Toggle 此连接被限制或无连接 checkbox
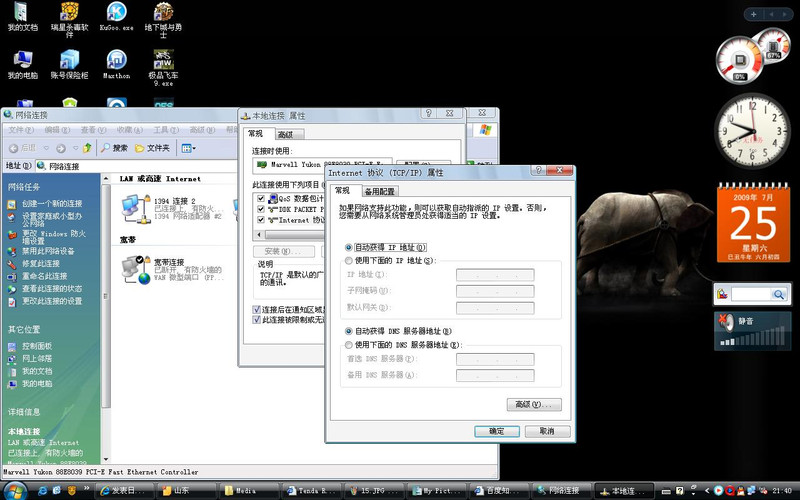Image resolution: width=800 pixels, height=500 pixels. coord(257,319)
